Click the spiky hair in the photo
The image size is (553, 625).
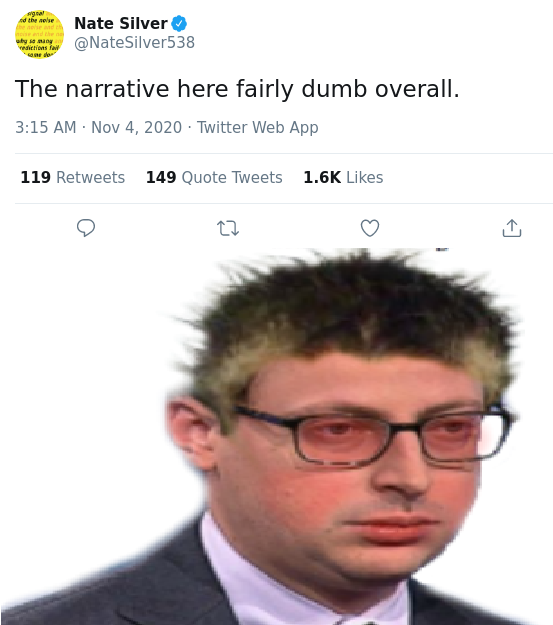point(347,319)
